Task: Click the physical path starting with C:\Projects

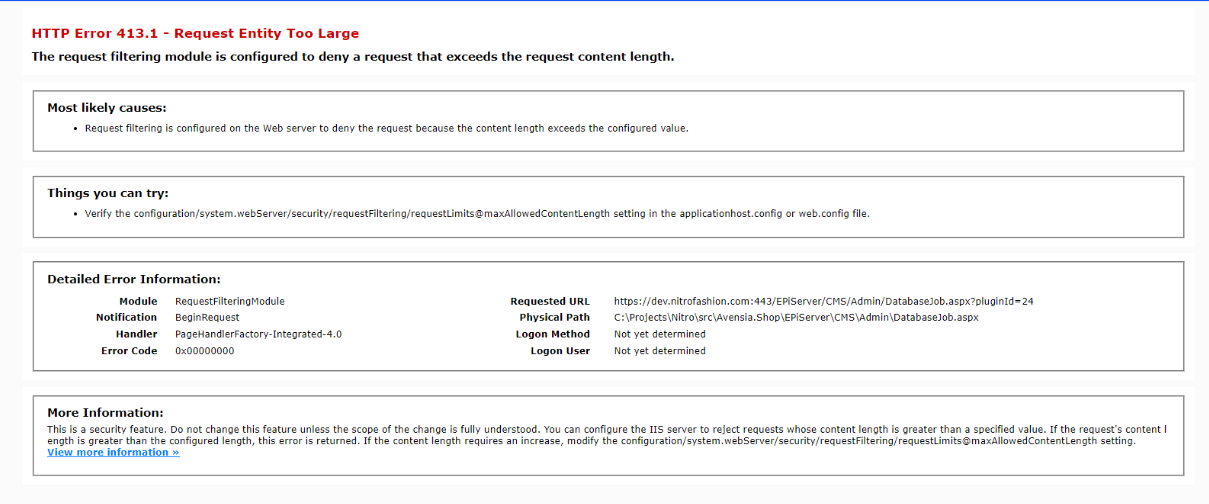Action: coord(795,317)
